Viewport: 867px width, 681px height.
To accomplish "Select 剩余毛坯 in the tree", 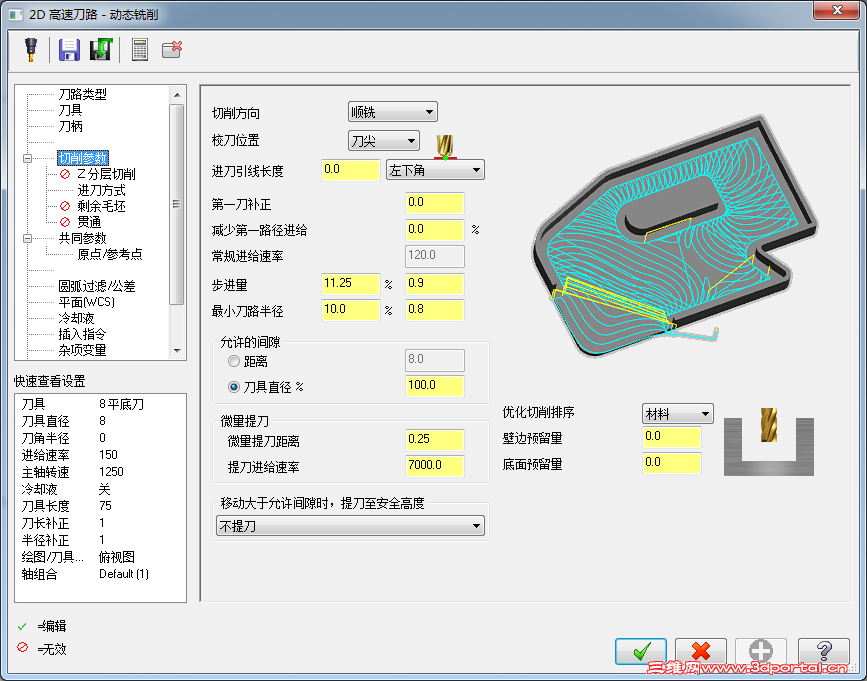I will [x=101, y=206].
